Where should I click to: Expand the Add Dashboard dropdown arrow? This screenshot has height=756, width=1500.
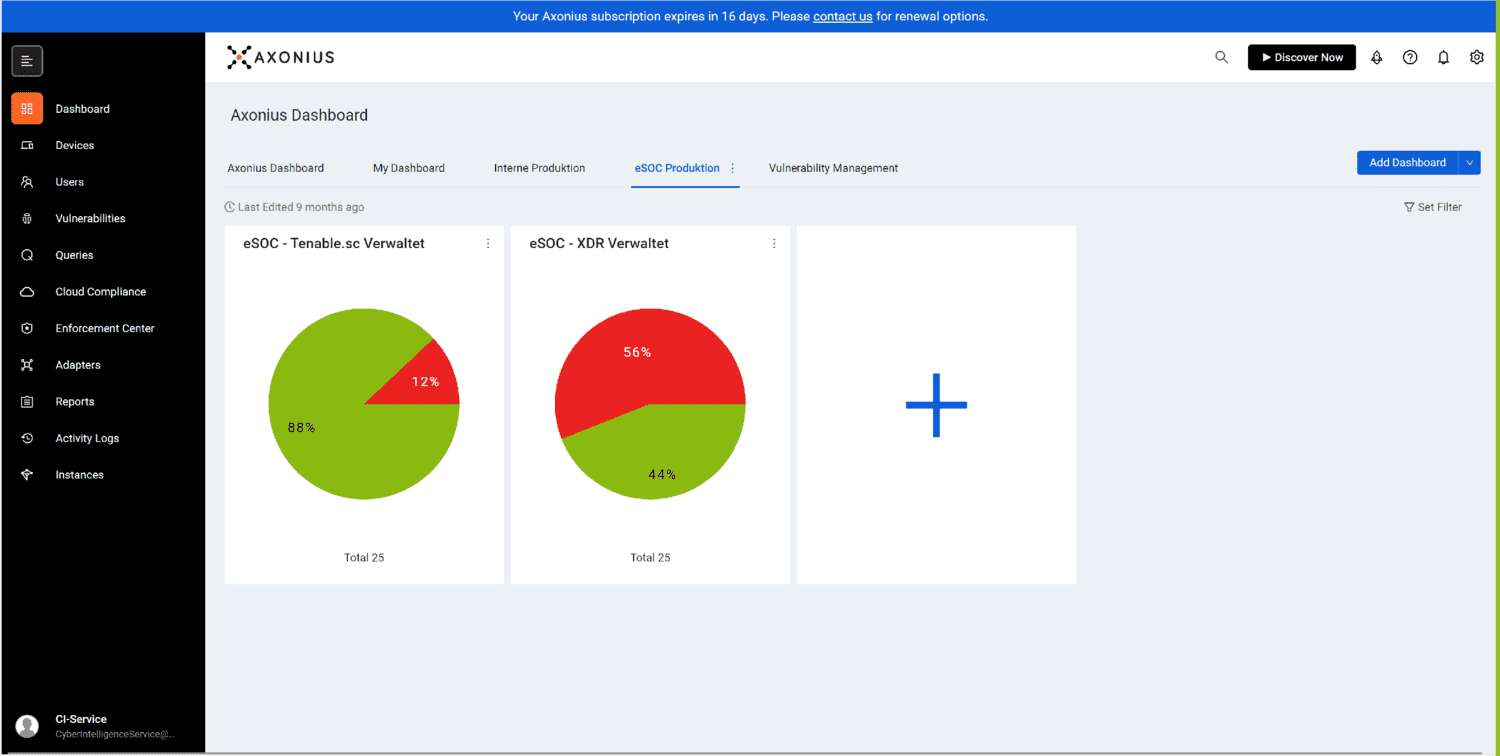tap(1469, 162)
